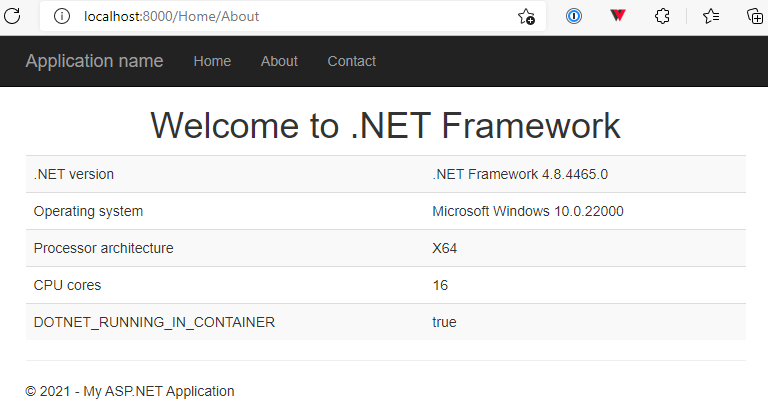
Task: Open the Extensions puzzle piece icon
Action: [662, 16]
